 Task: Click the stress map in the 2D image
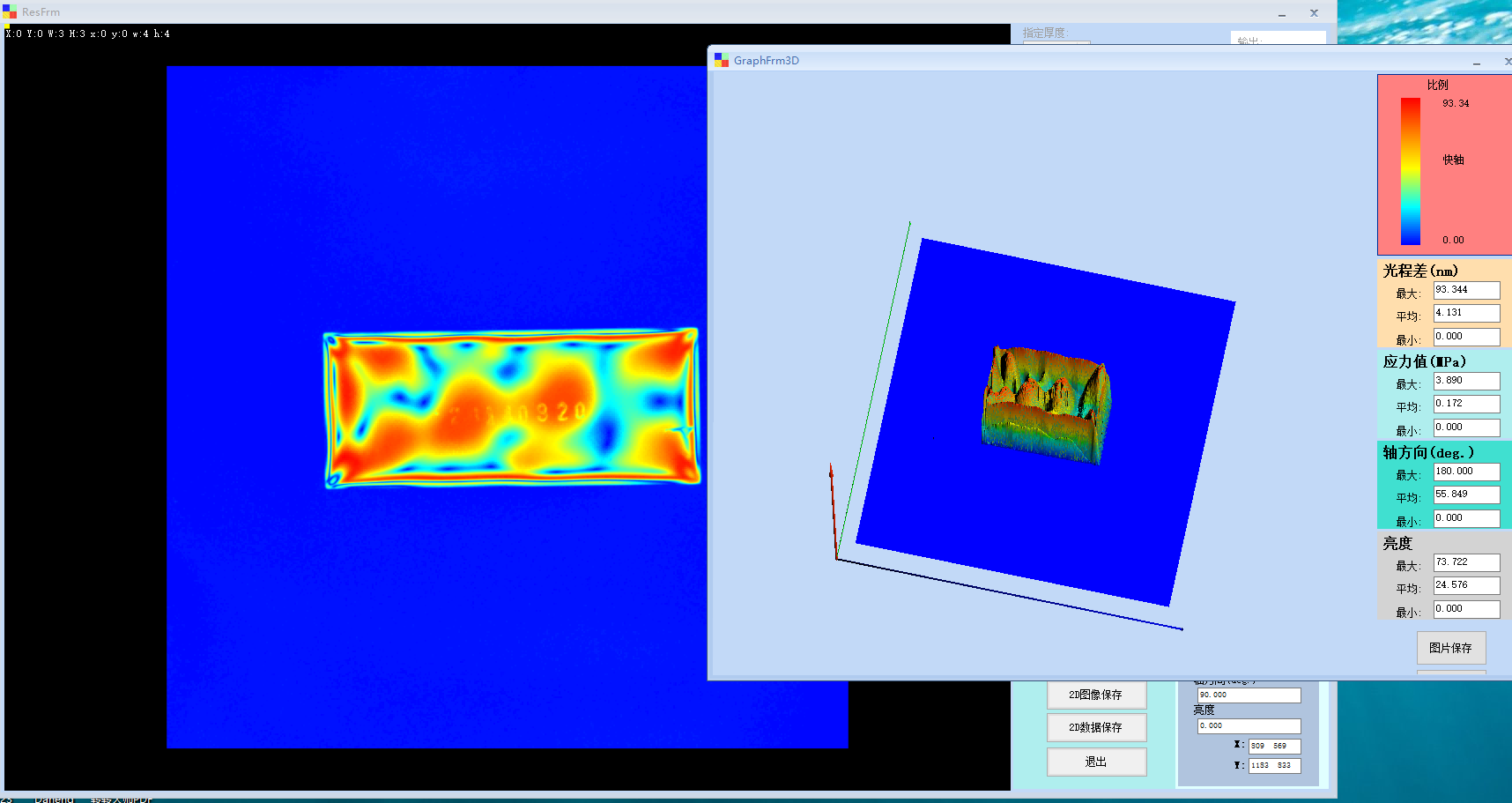click(x=511, y=408)
